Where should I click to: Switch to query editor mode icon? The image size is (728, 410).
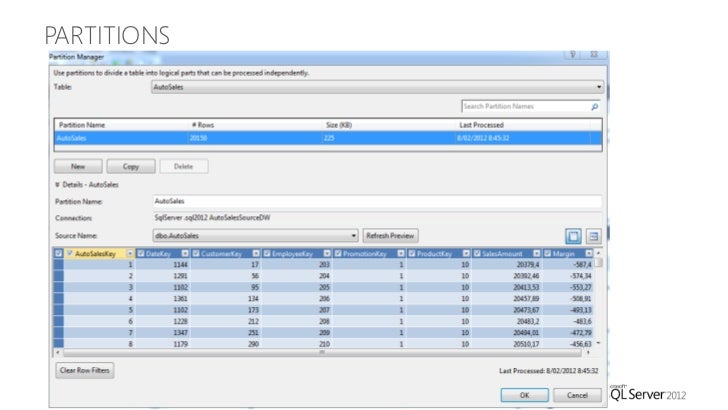tap(593, 235)
